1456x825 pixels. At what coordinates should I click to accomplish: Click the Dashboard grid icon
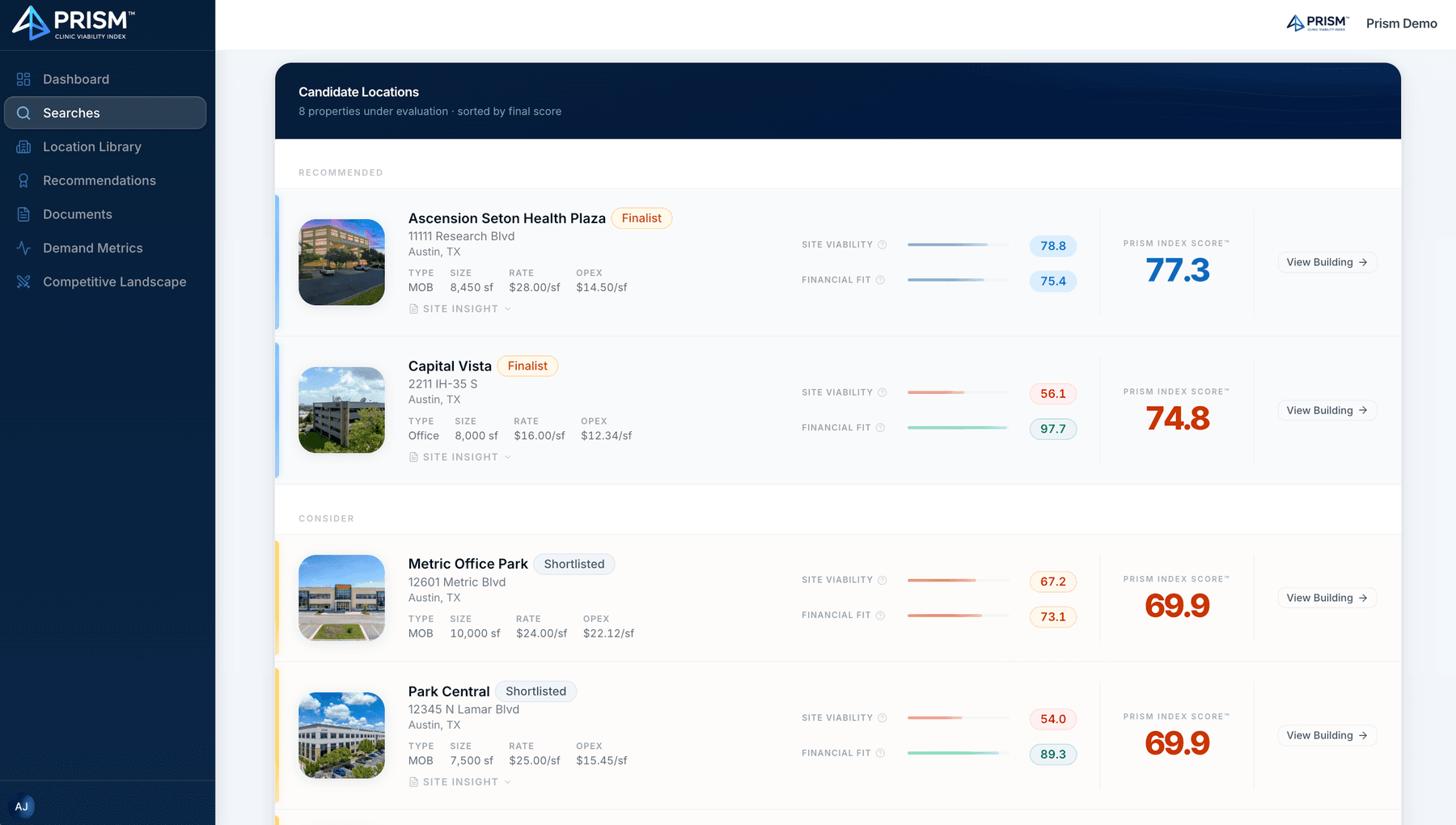[23, 79]
